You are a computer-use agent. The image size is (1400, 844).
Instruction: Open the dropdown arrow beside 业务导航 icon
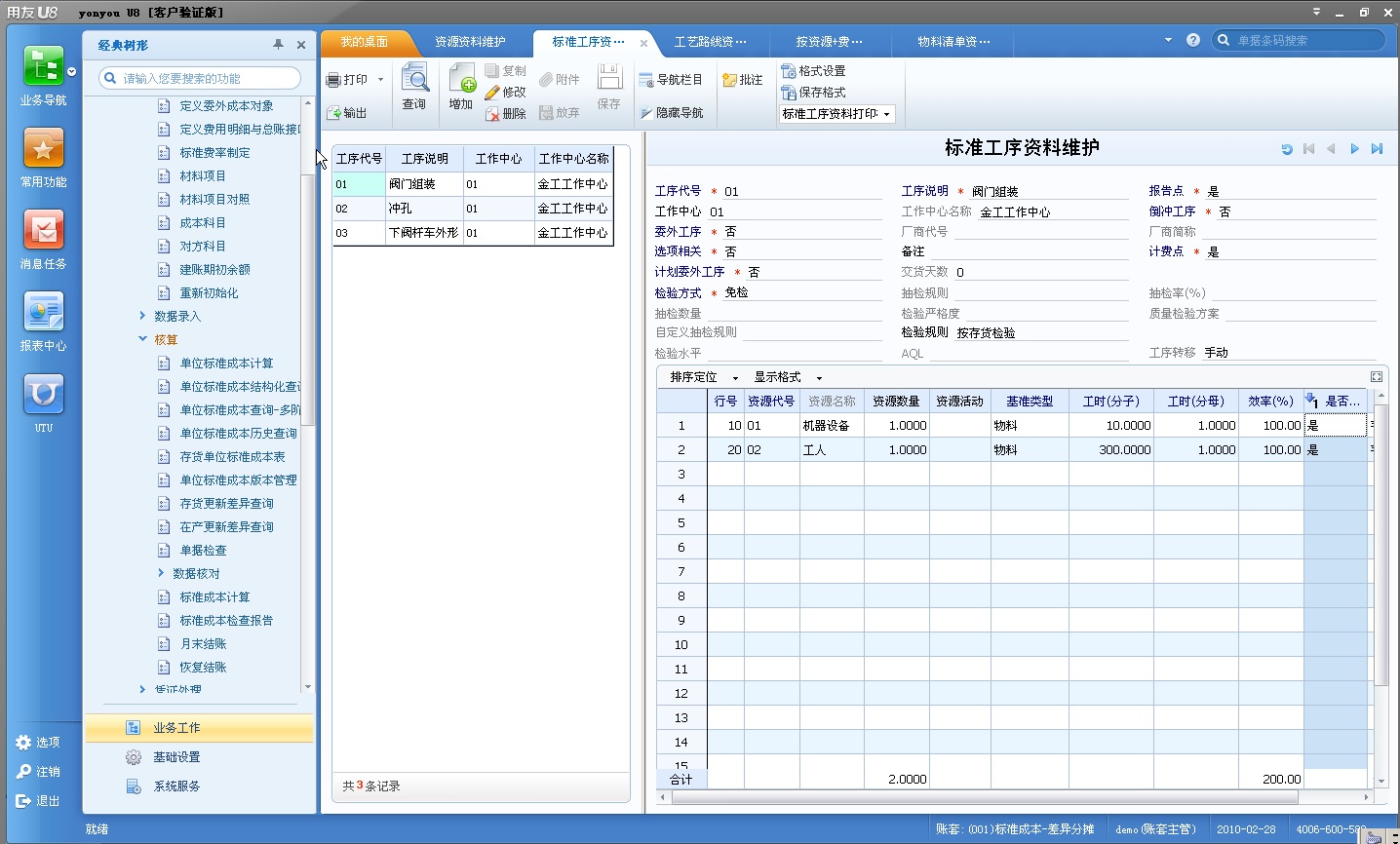(71, 72)
